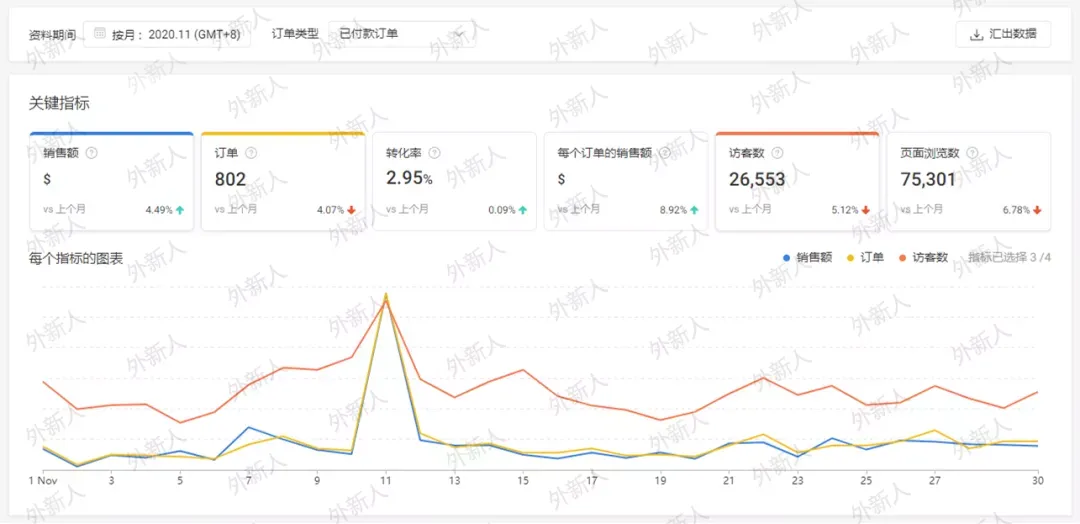This screenshot has width=1080, height=524.
Task: Click the peak point on 11 Nov
Action: tap(386, 295)
